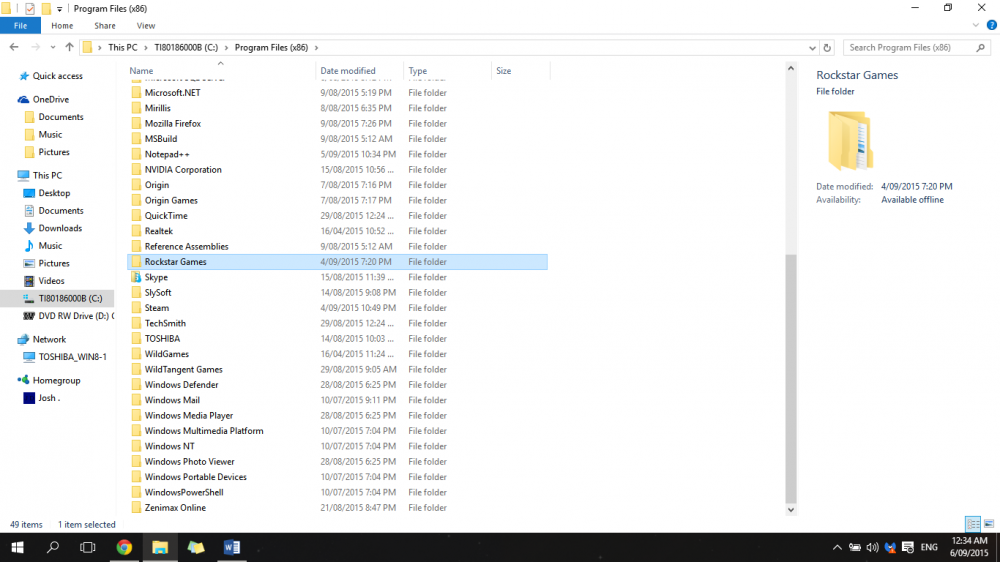
Task: Open the Home ribbon tab
Action: (62, 26)
